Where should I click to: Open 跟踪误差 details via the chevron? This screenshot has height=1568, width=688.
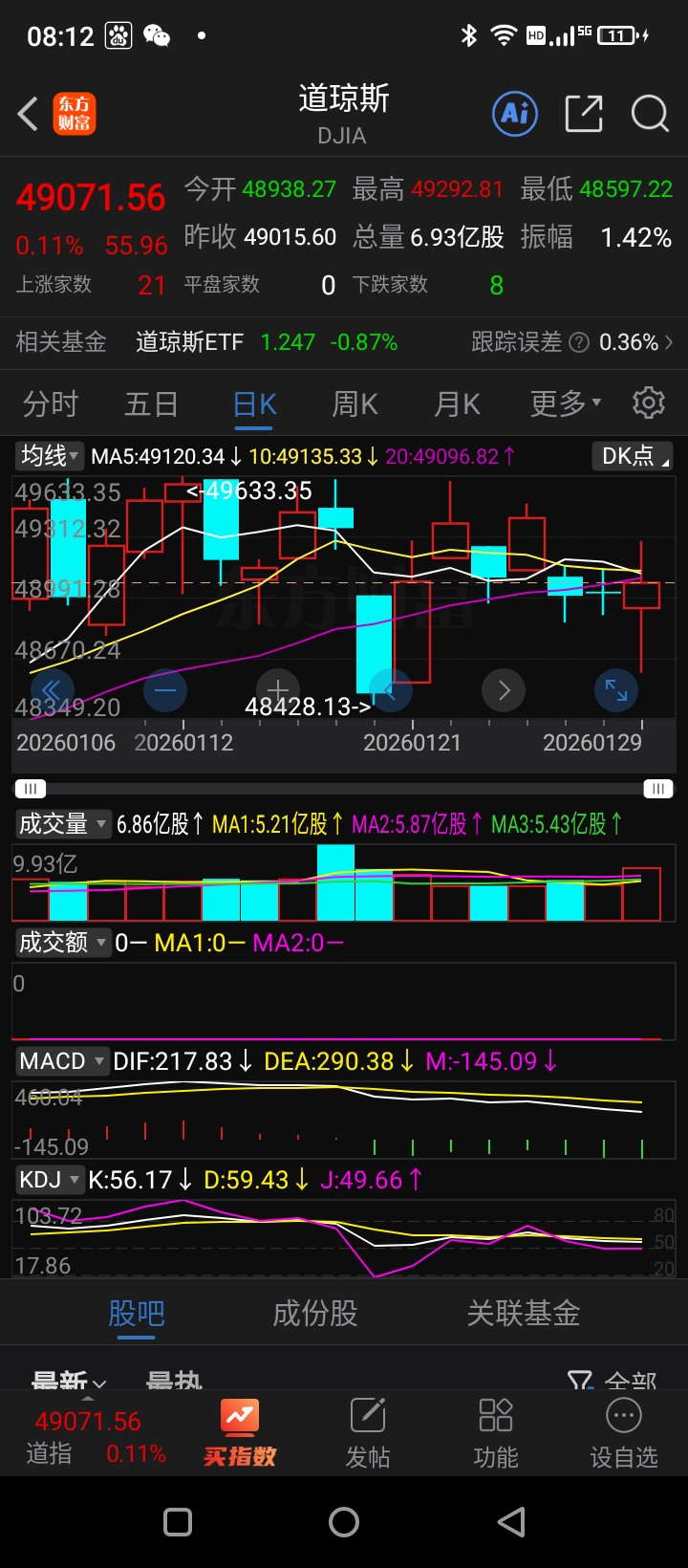tap(668, 342)
